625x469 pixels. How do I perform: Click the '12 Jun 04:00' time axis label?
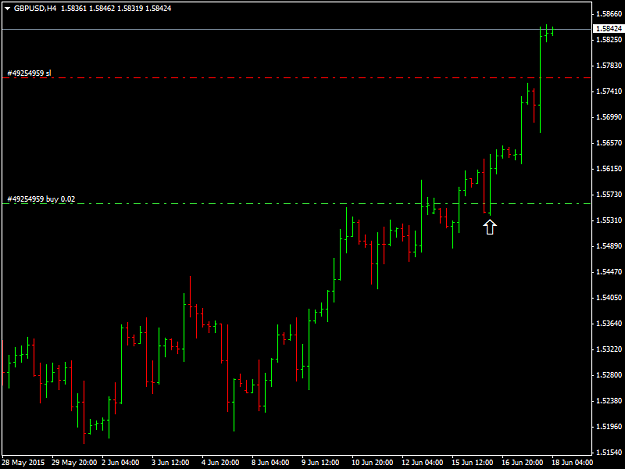tap(422, 463)
